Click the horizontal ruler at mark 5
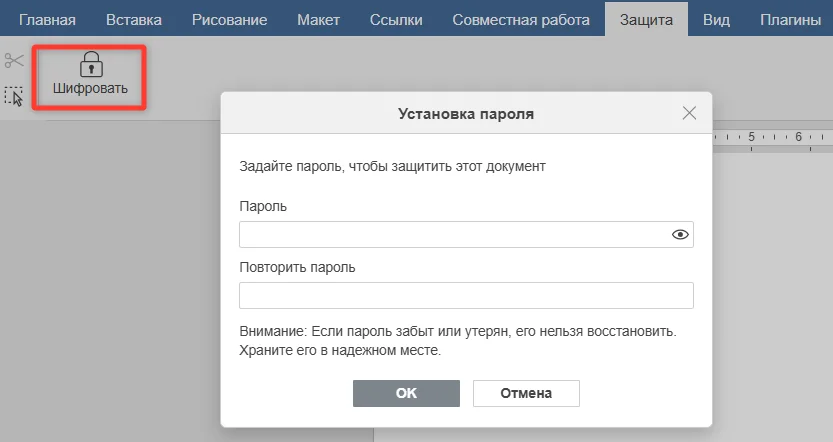 [x=751, y=137]
